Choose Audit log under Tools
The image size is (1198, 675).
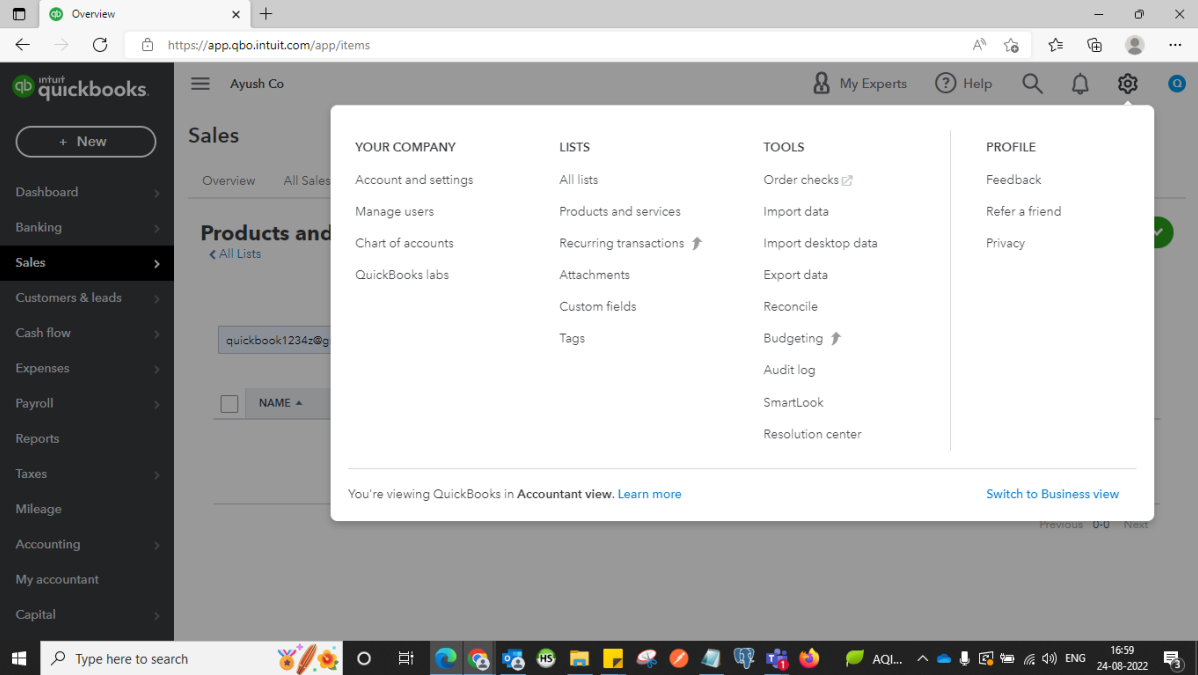789,370
